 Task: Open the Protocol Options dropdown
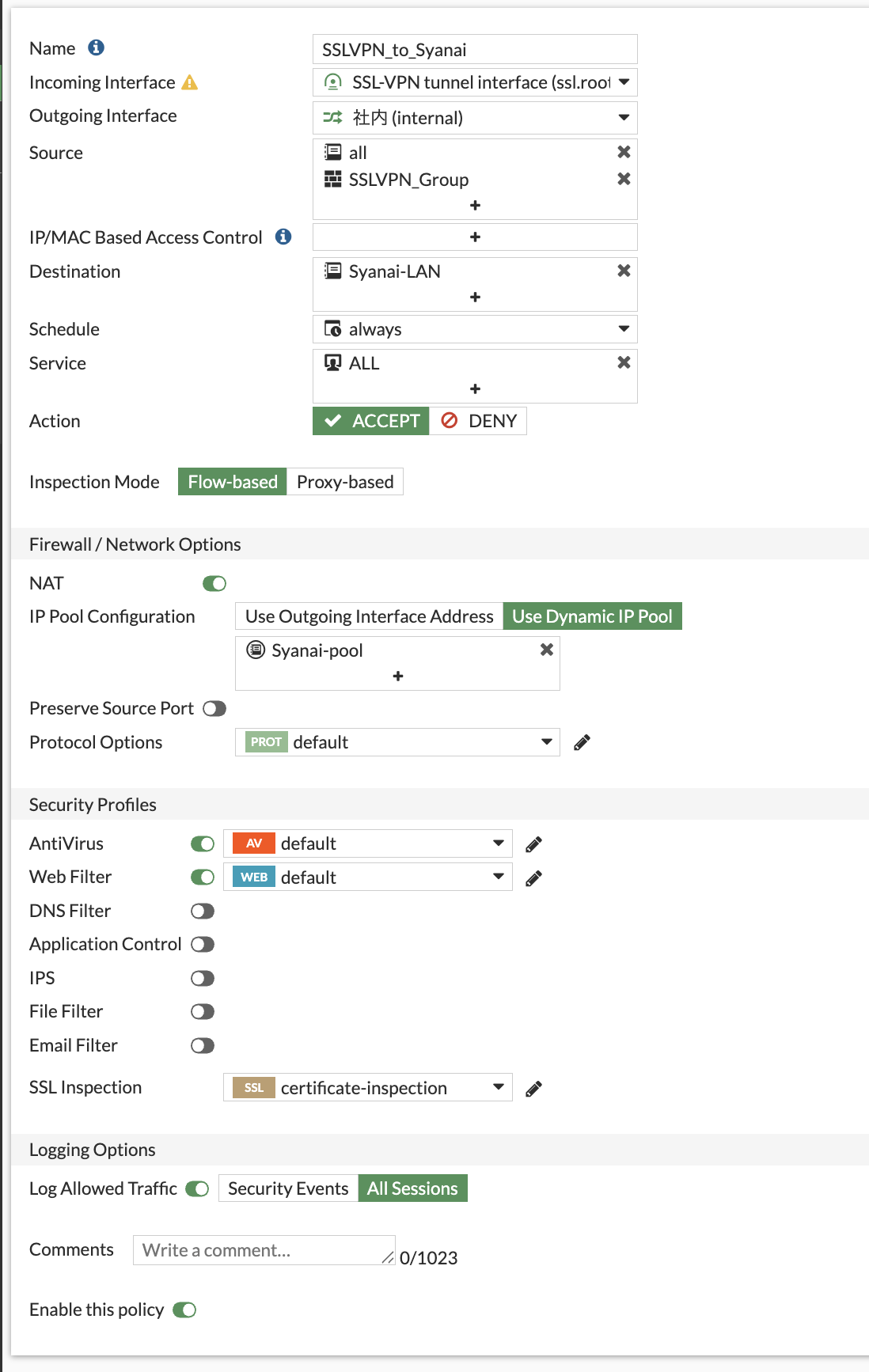(x=397, y=742)
